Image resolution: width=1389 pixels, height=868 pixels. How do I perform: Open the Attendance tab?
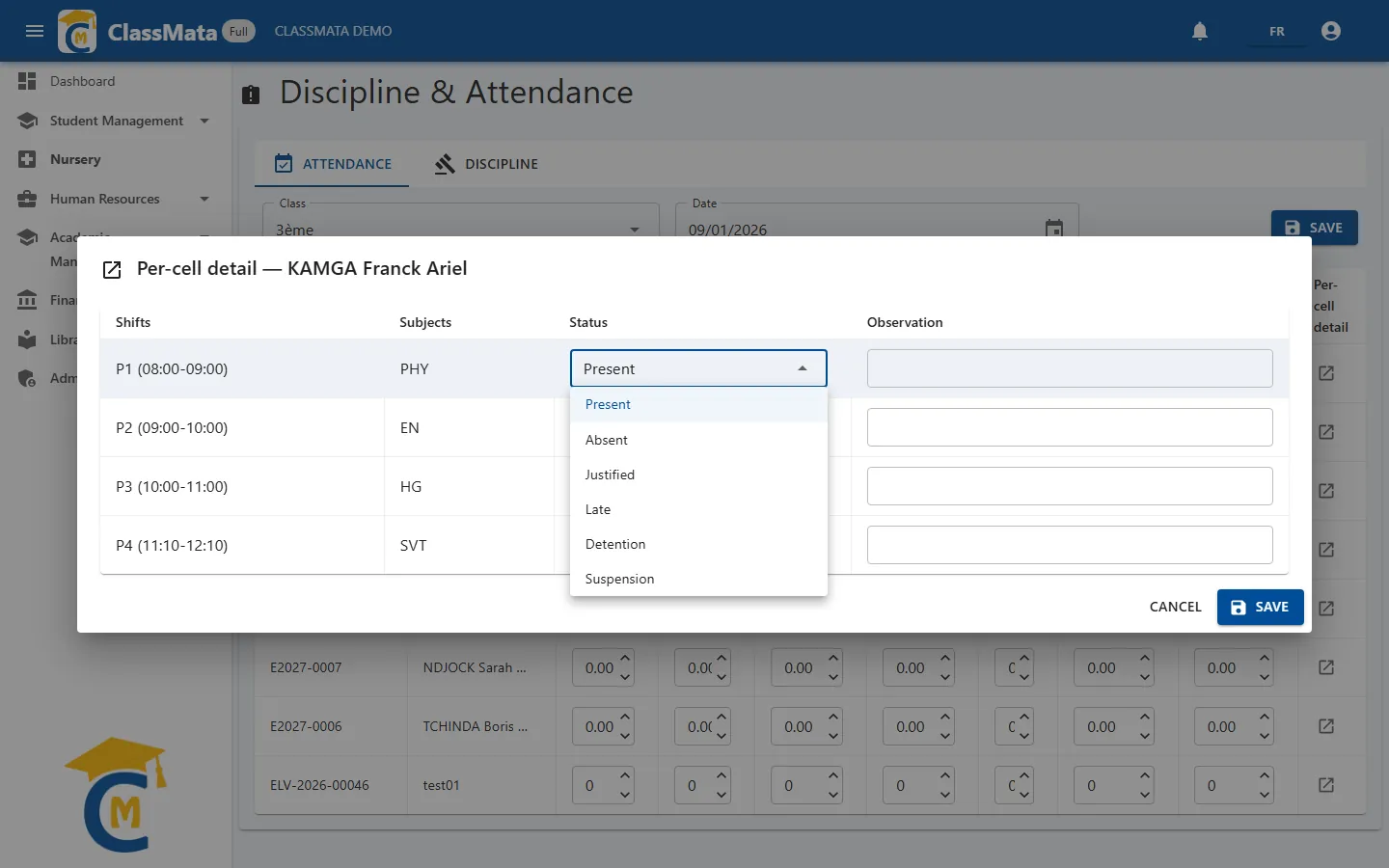[x=332, y=164]
